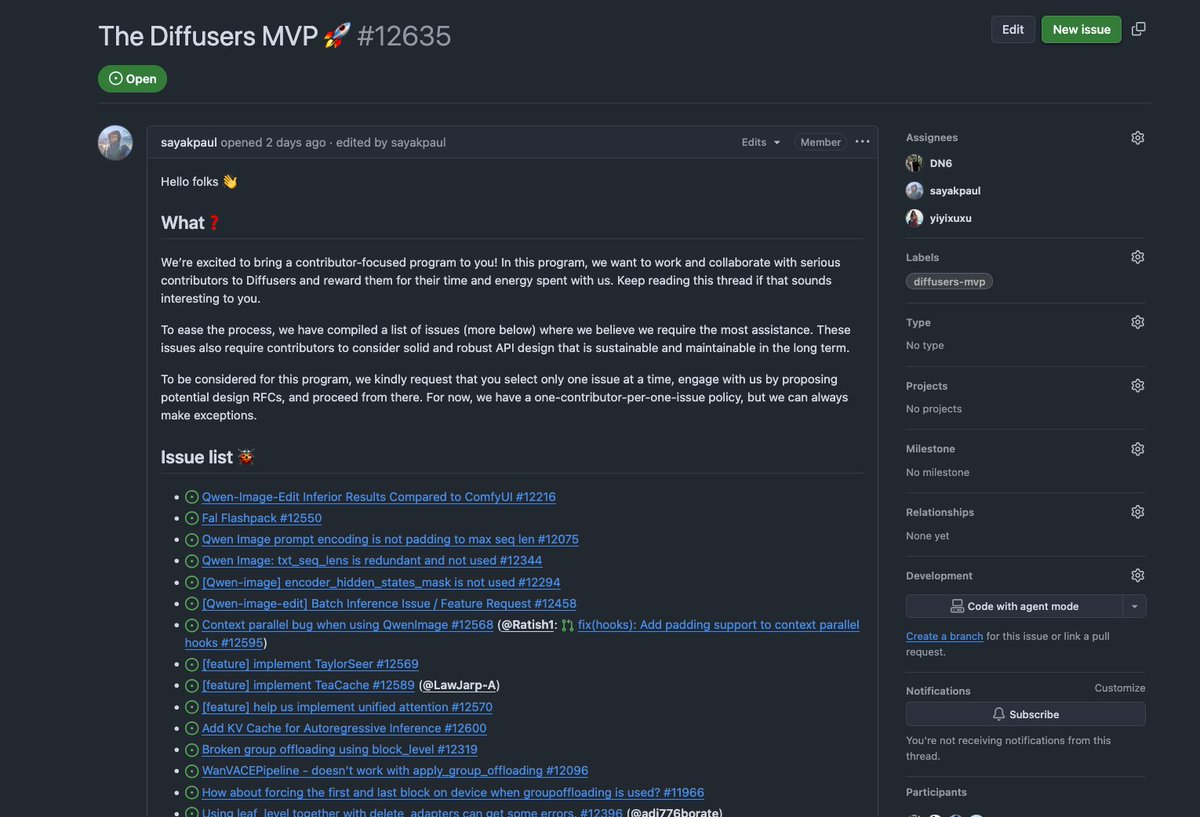Image resolution: width=1200 pixels, height=817 pixels.
Task: Click sayakpaul's avatar in Assignees
Action: (914, 190)
